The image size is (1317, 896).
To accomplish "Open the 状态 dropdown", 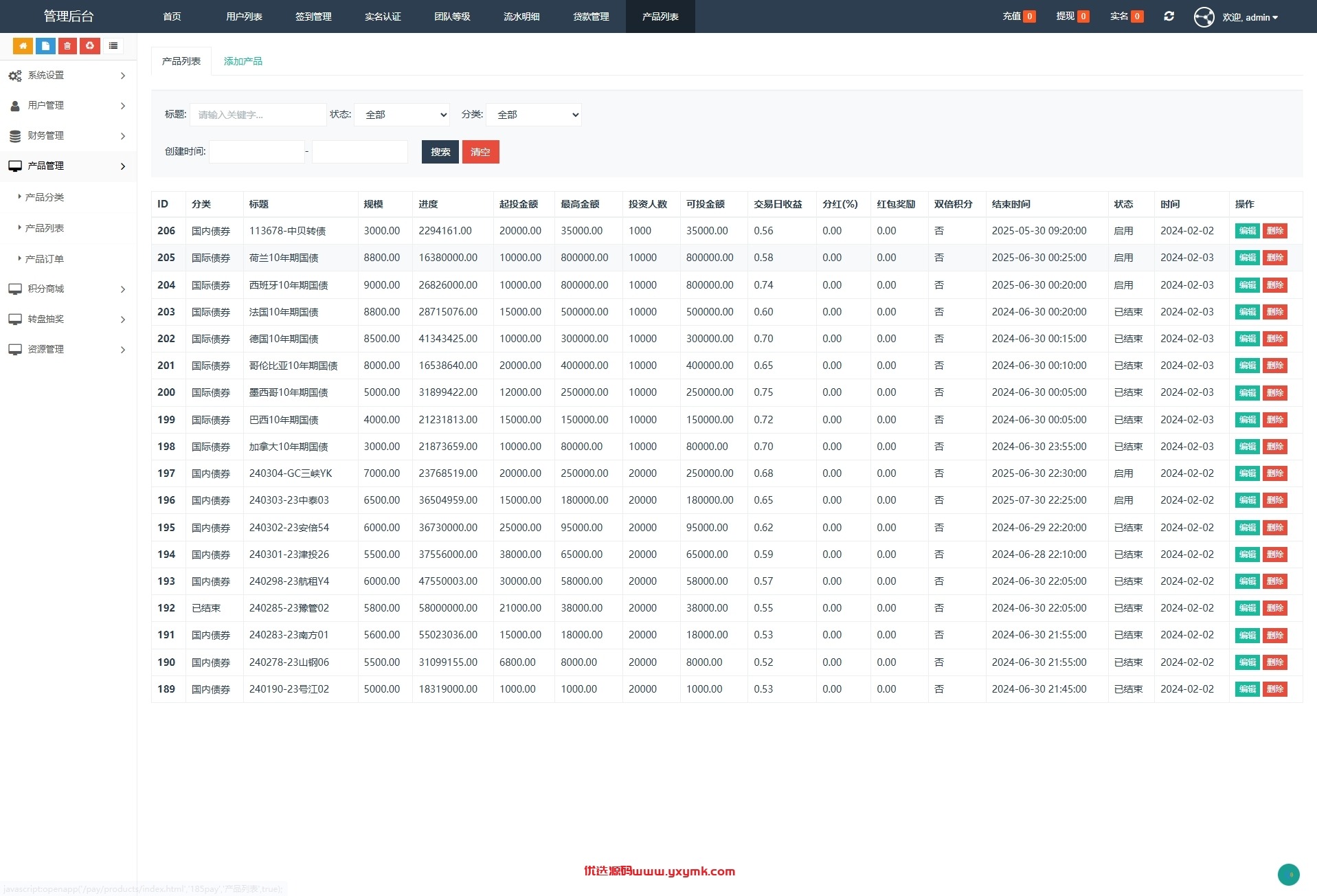I will (x=402, y=115).
